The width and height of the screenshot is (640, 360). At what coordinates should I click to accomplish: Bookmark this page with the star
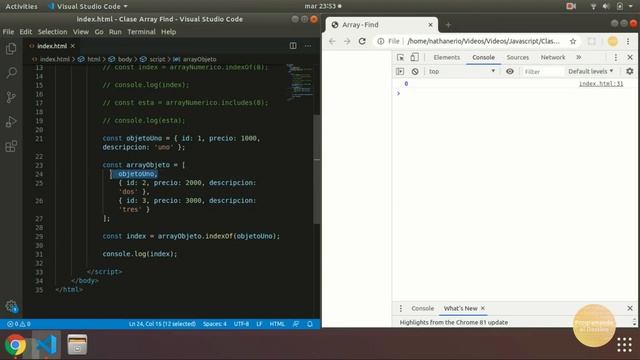573,41
